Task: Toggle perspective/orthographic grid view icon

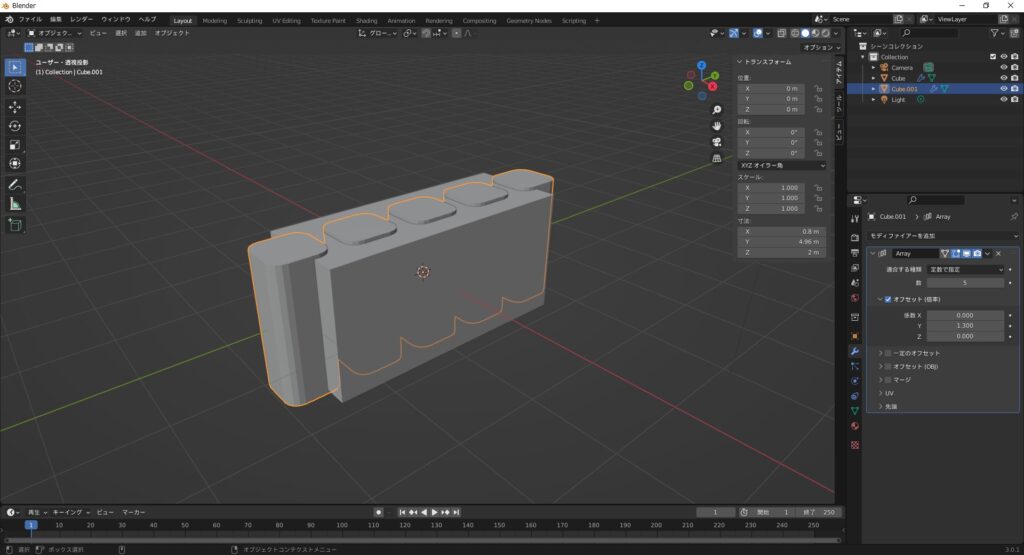Action: 717,158
